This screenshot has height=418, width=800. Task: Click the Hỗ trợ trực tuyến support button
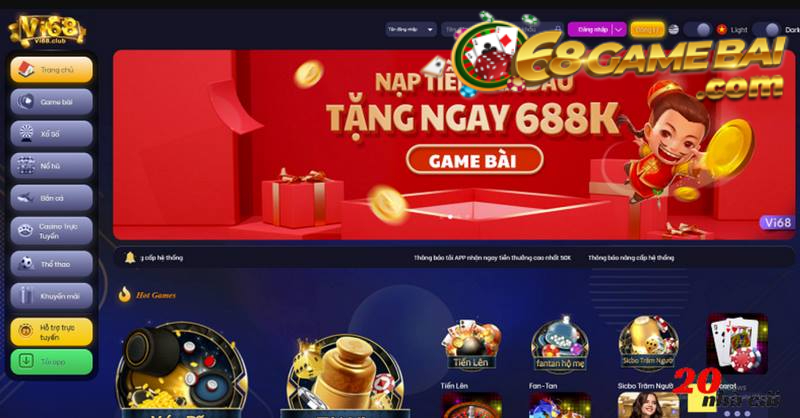coord(52,332)
